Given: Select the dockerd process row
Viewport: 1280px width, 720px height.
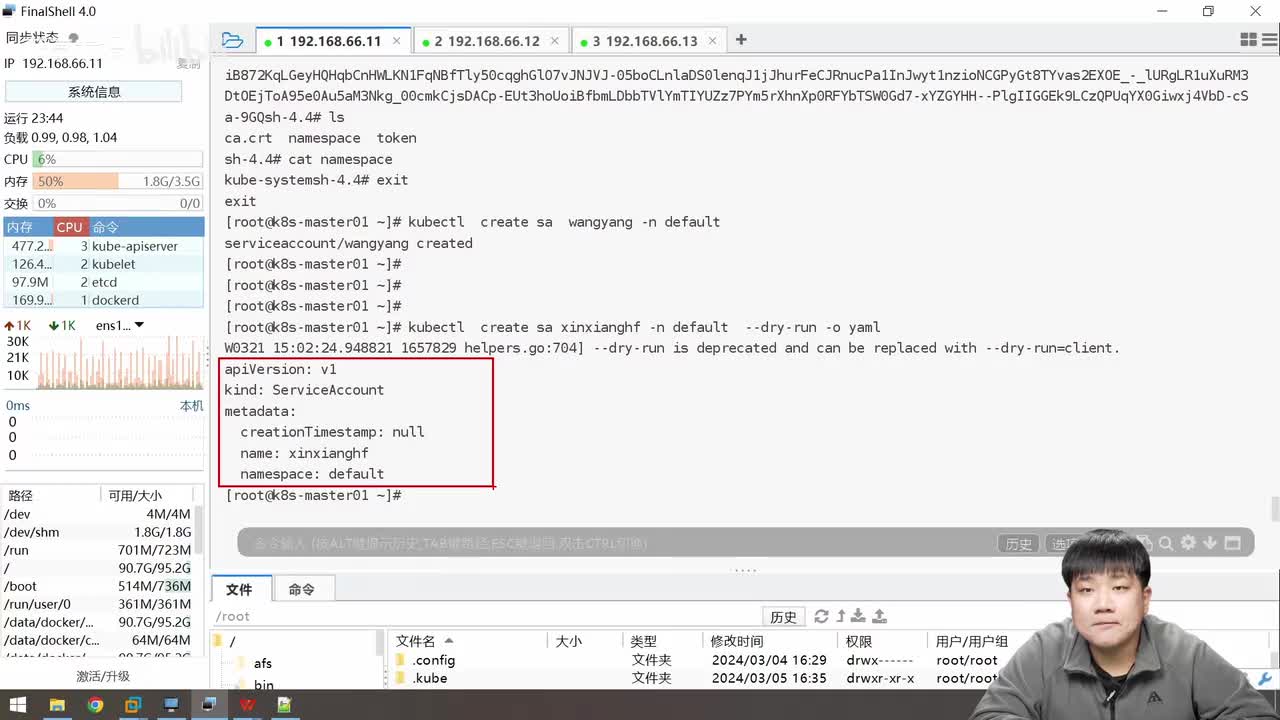Looking at the screenshot, I should tap(103, 300).
